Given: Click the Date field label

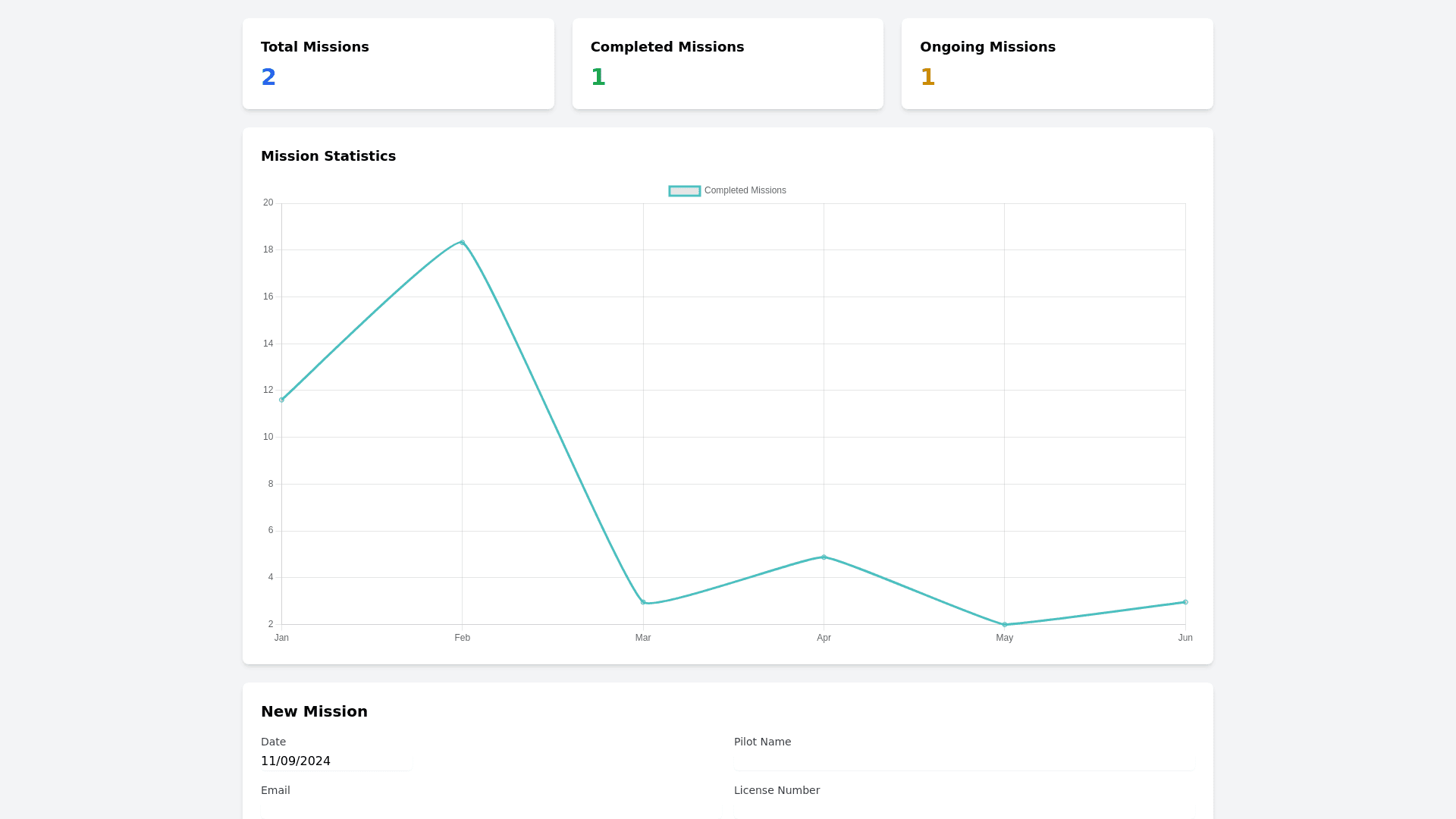Looking at the screenshot, I should 273,742.
